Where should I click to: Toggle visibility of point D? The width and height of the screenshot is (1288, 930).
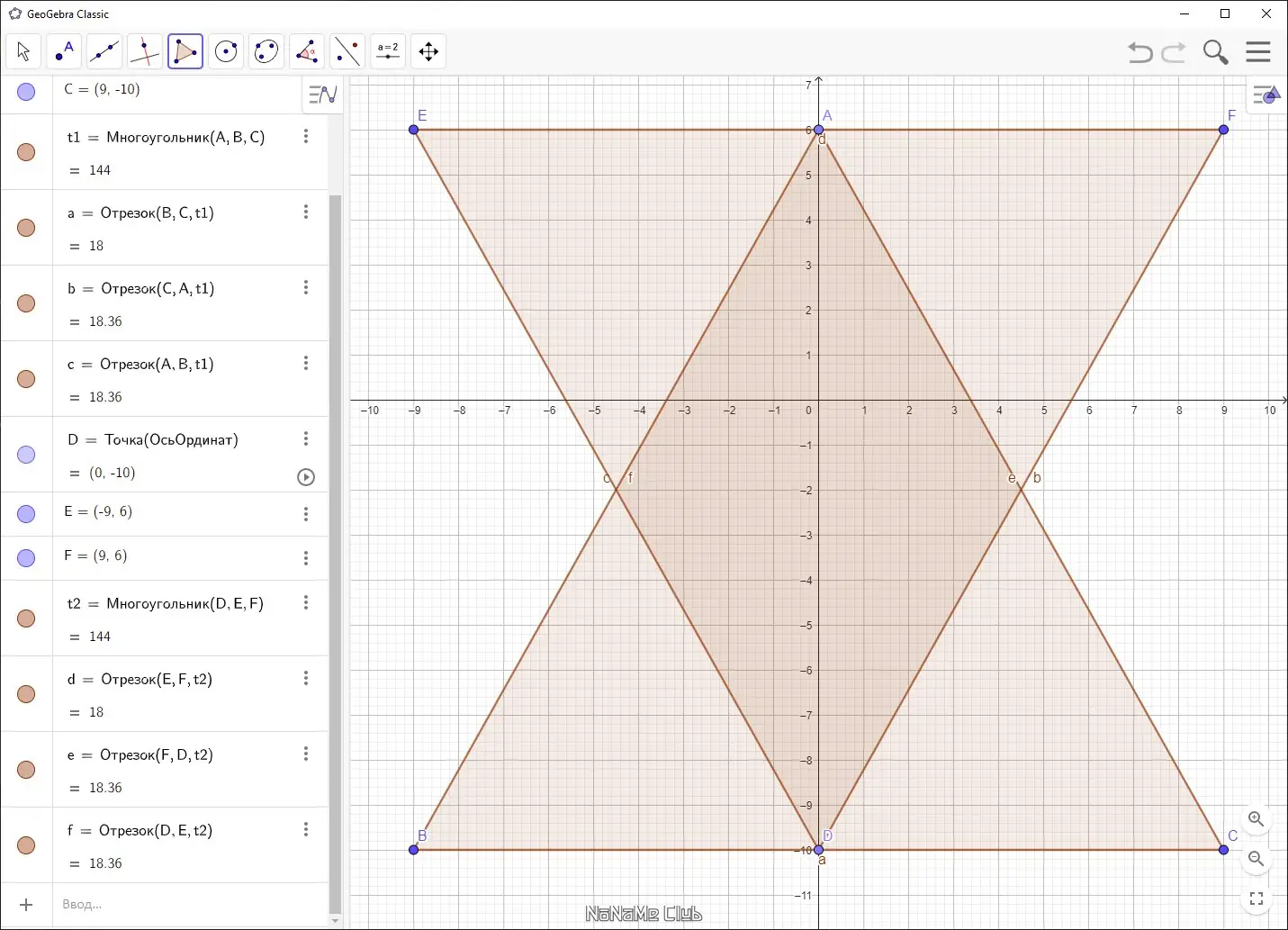point(26,455)
